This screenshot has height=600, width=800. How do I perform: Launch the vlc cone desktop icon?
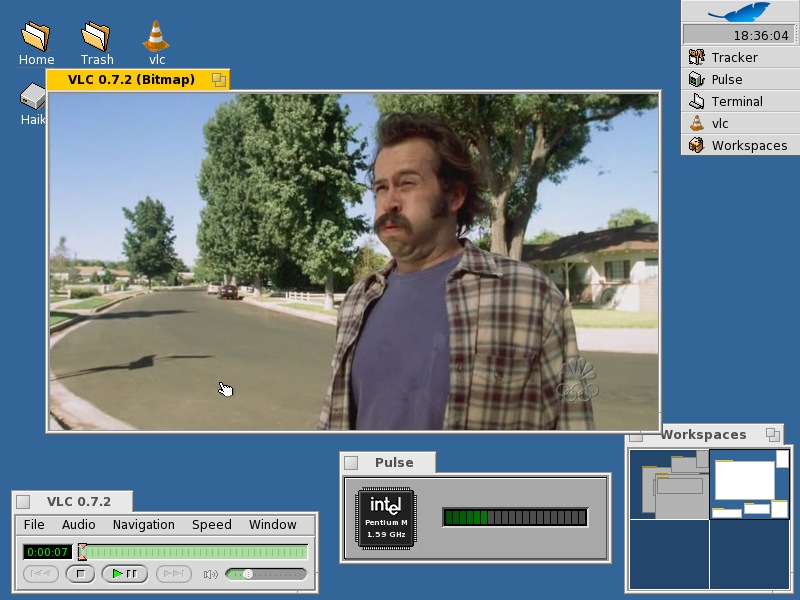click(x=156, y=37)
